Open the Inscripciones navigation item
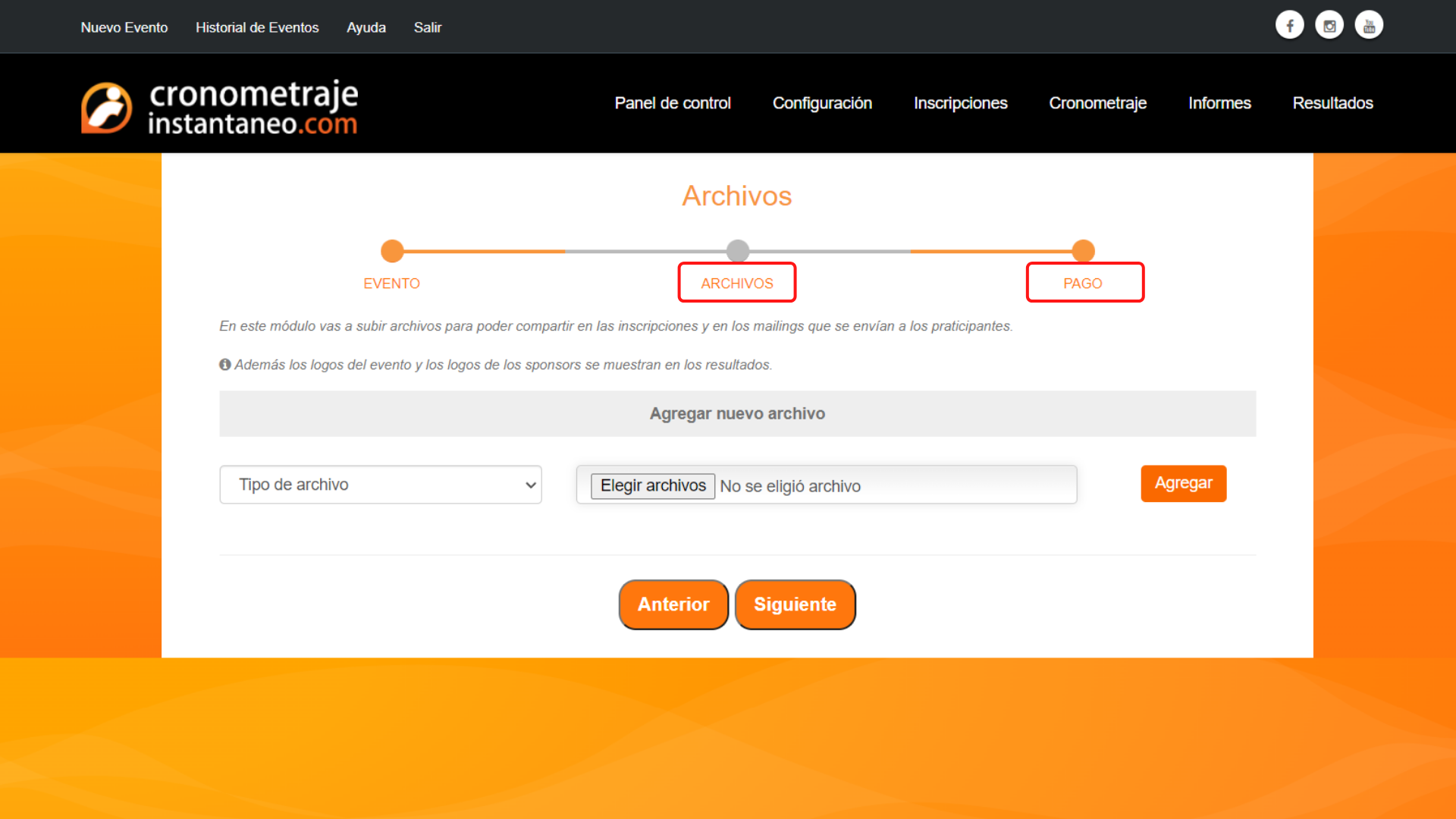The image size is (1456, 819). pyautogui.click(x=960, y=103)
